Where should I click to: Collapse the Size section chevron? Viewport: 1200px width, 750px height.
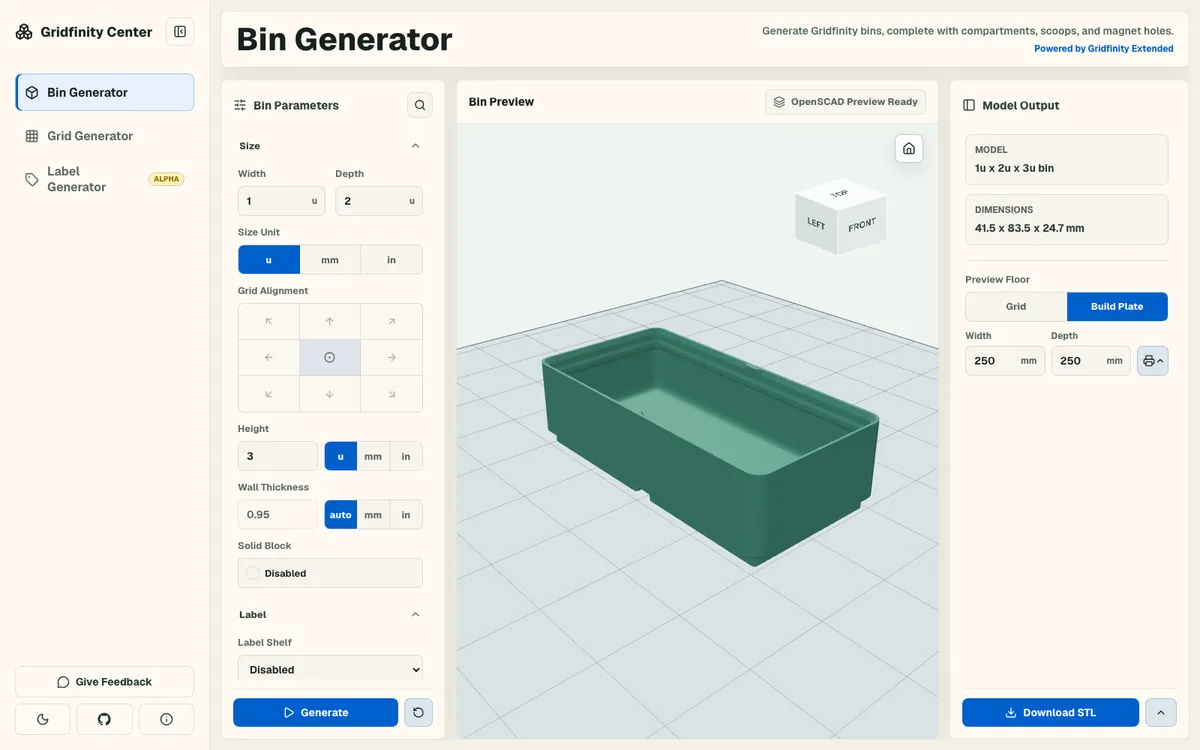(x=416, y=146)
